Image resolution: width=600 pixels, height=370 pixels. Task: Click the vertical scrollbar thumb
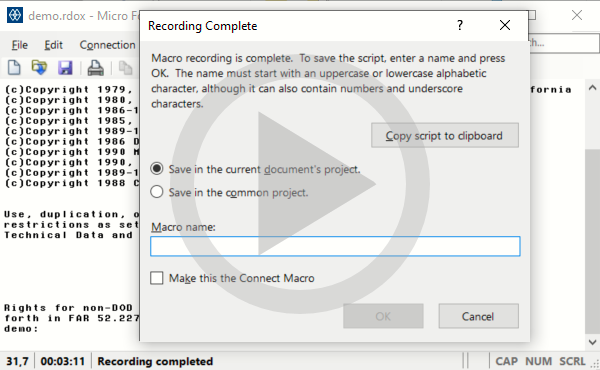coord(592,241)
